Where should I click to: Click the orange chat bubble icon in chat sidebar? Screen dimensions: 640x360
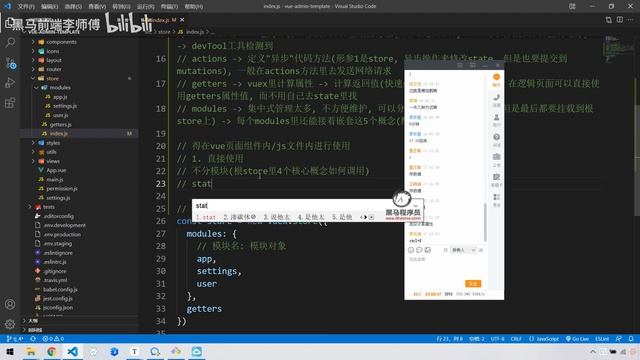coord(496,77)
